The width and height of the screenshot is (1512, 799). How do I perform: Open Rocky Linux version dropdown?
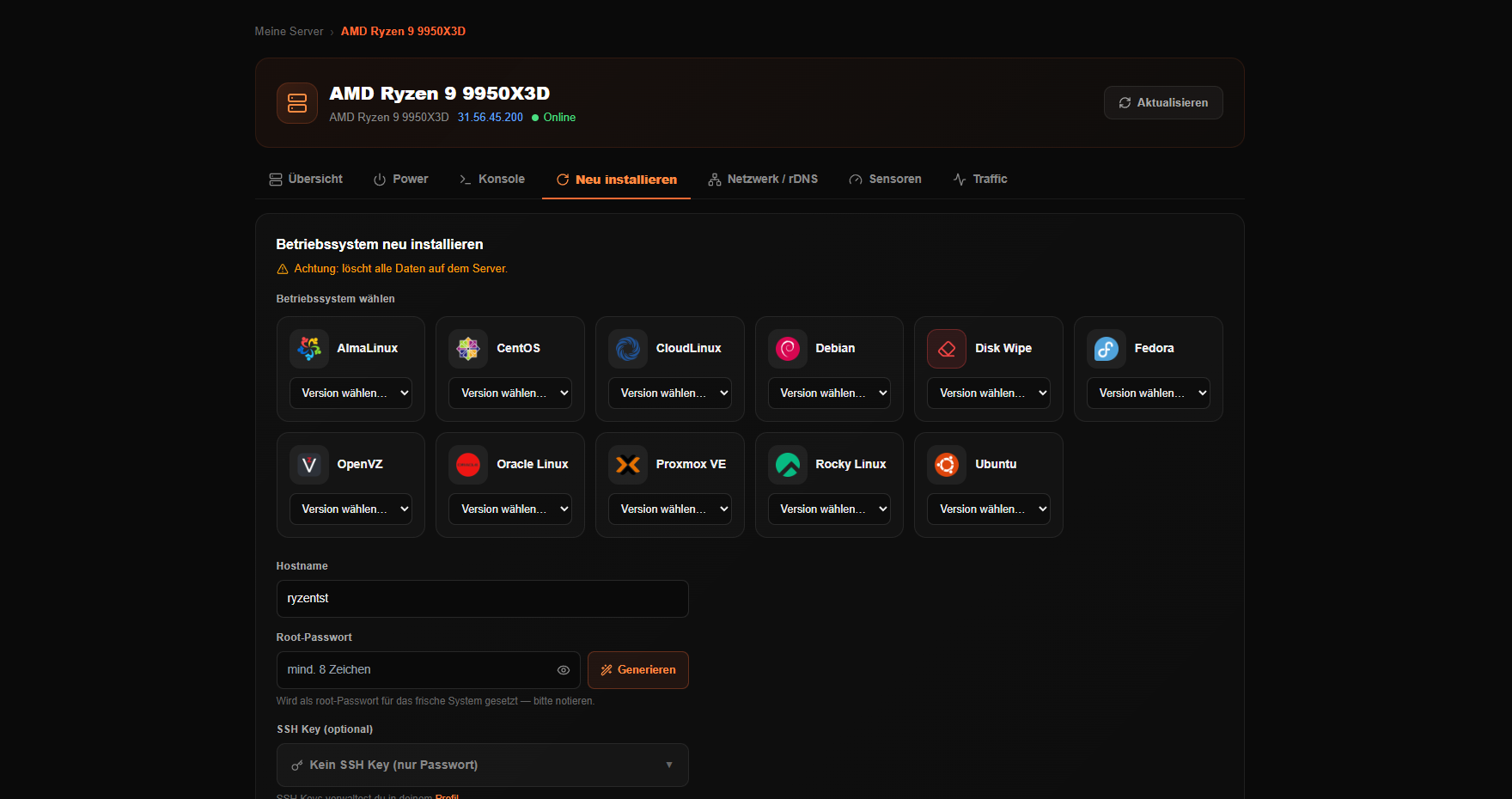point(829,509)
